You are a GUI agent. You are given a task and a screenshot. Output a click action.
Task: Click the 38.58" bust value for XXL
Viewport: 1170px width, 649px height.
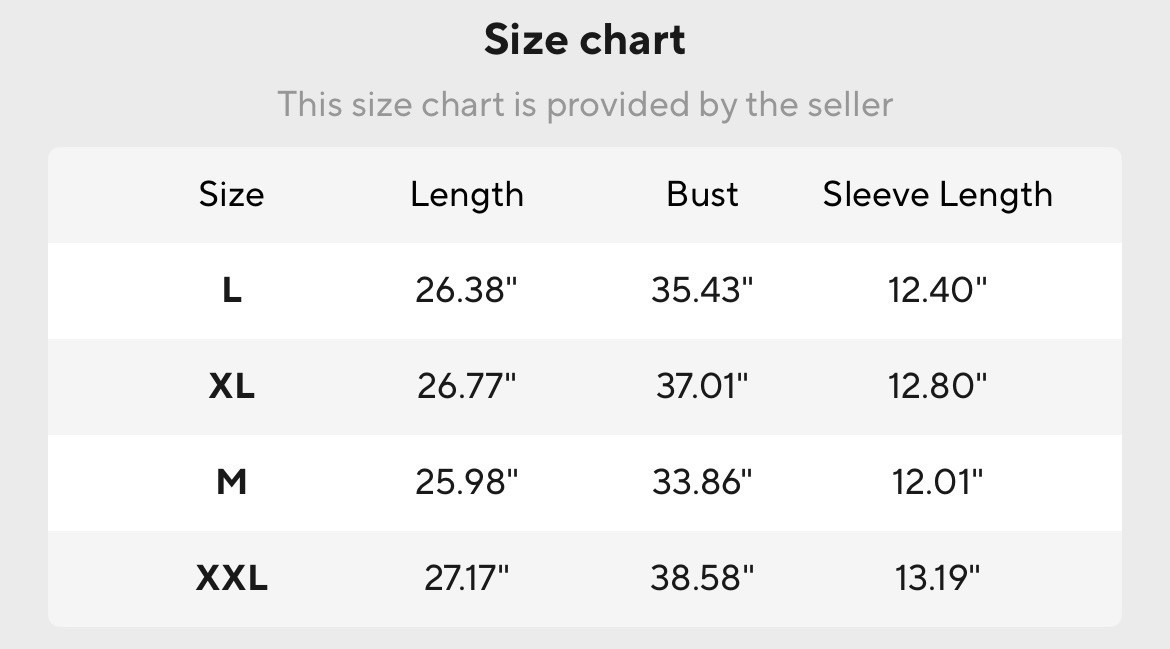click(x=702, y=578)
